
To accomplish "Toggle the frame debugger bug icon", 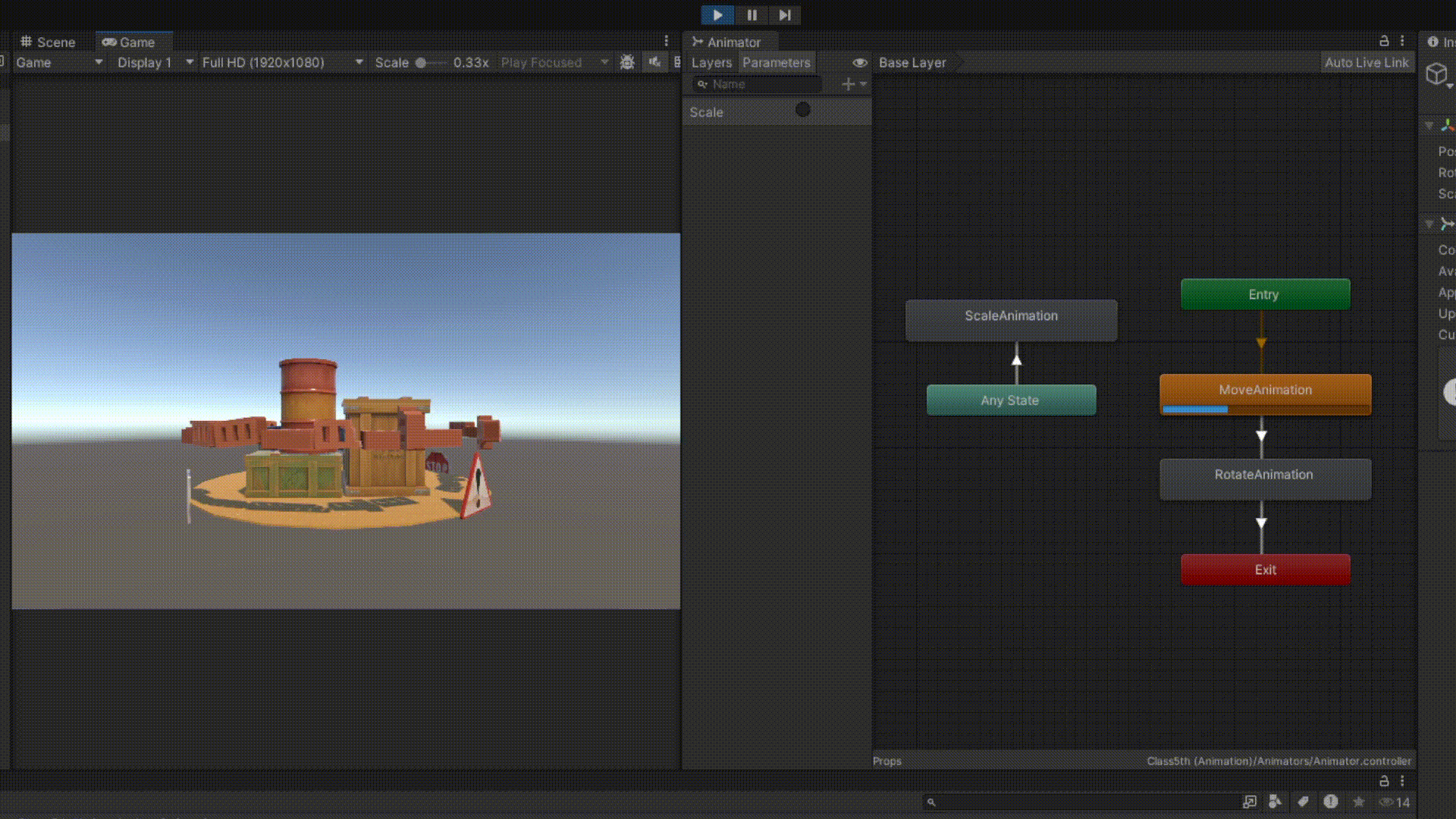I will coord(627,62).
